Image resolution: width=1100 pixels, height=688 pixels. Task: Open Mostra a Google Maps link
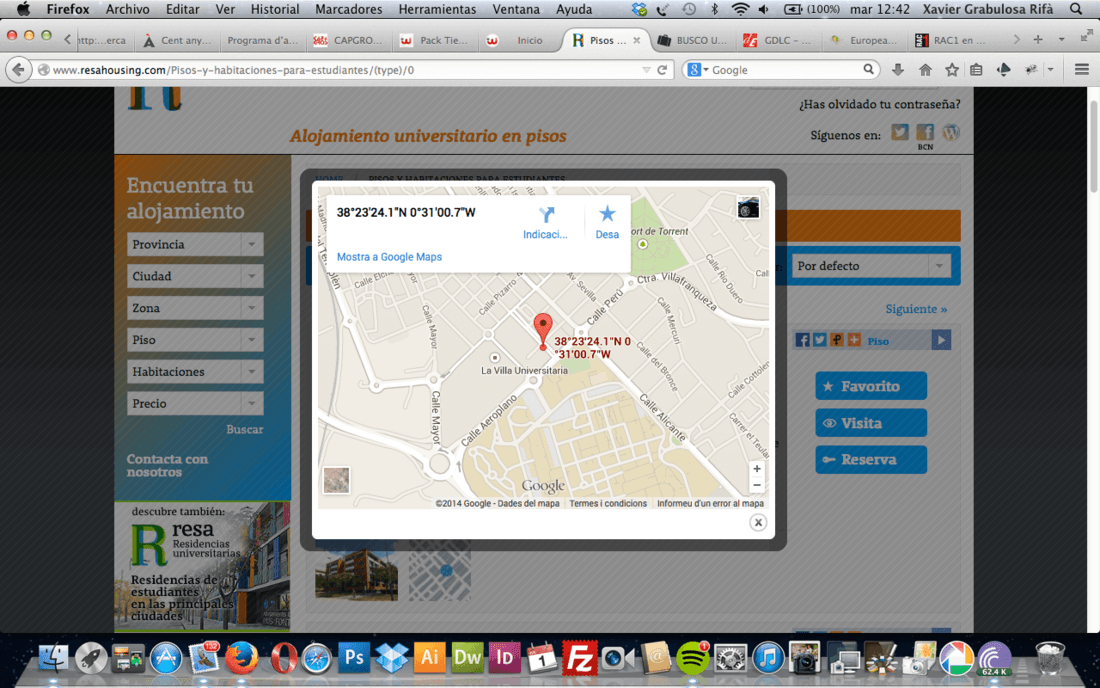[x=389, y=257]
